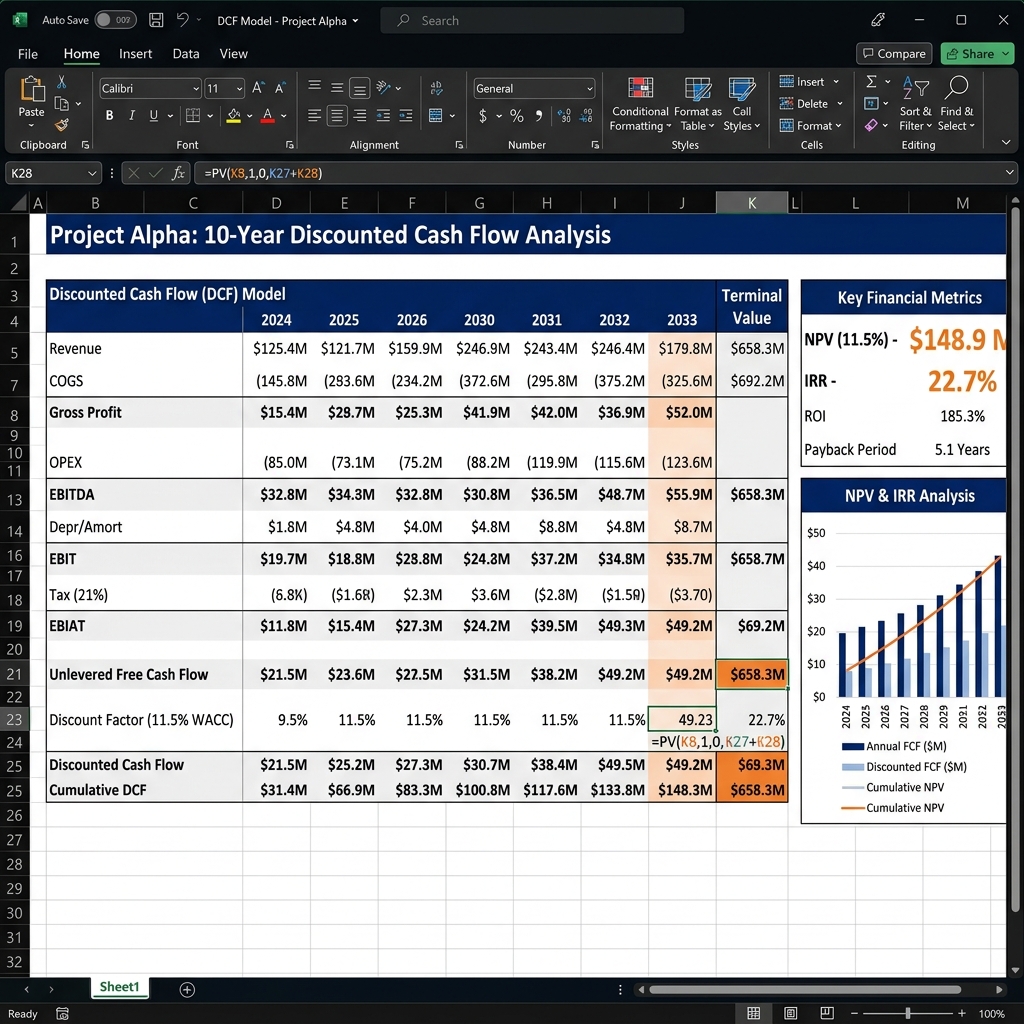Open the Data ribbon tab

click(x=186, y=54)
